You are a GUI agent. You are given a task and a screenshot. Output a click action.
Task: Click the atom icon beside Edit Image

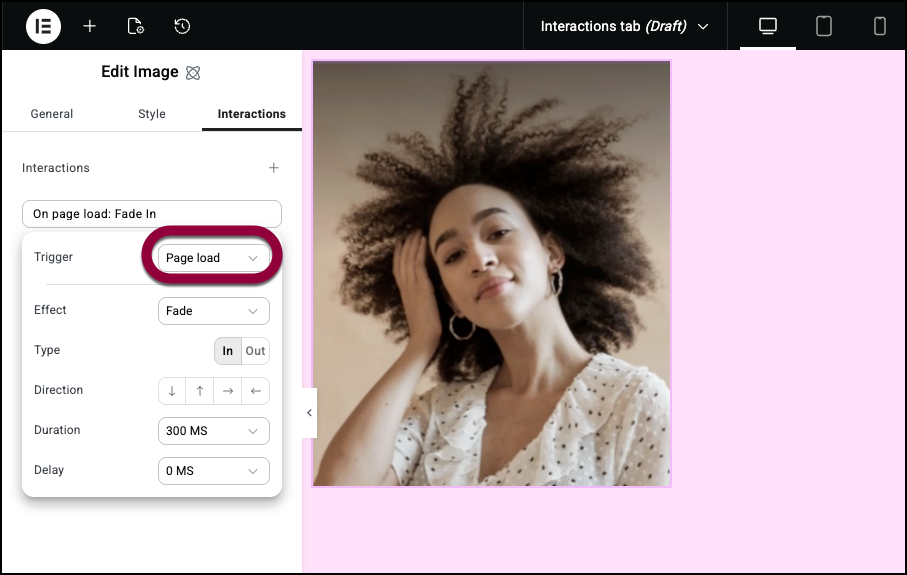click(194, 73)
